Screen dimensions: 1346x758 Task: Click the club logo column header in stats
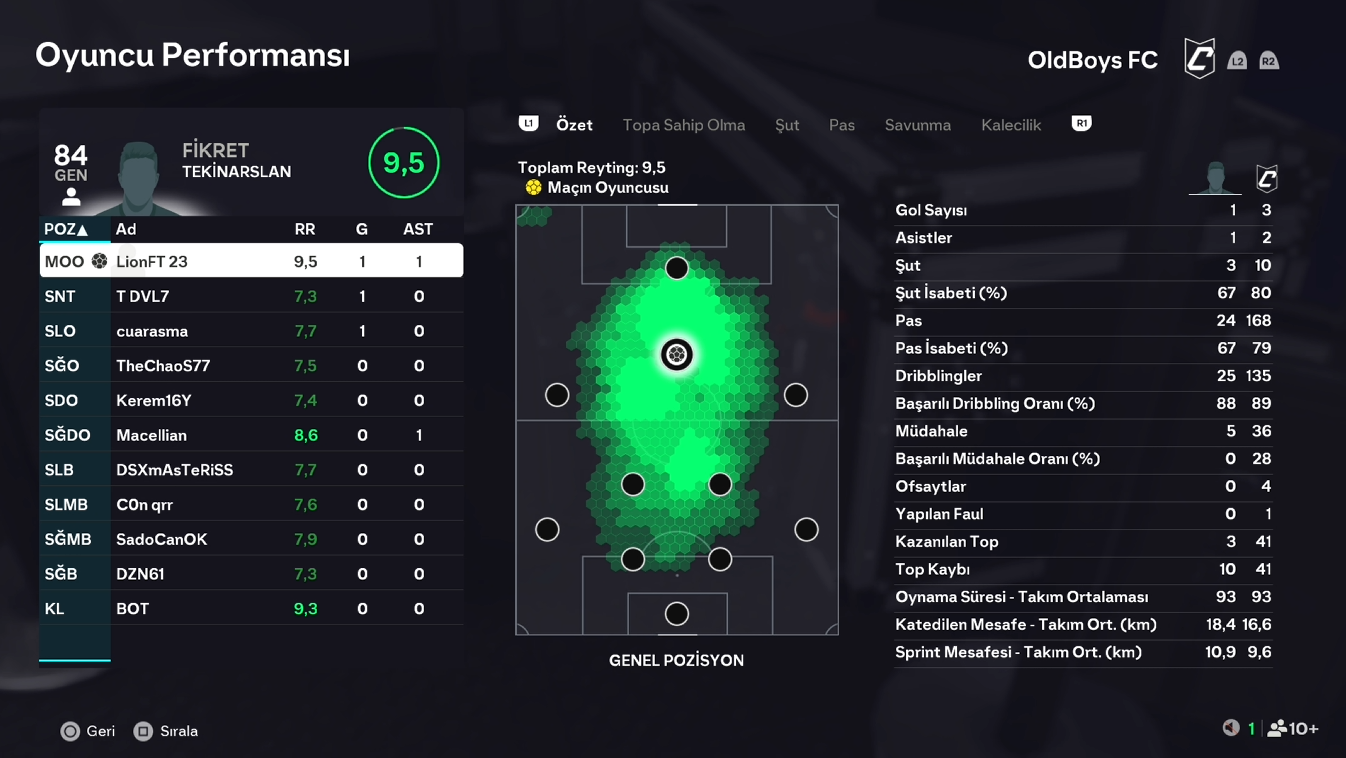point(1267,179)
